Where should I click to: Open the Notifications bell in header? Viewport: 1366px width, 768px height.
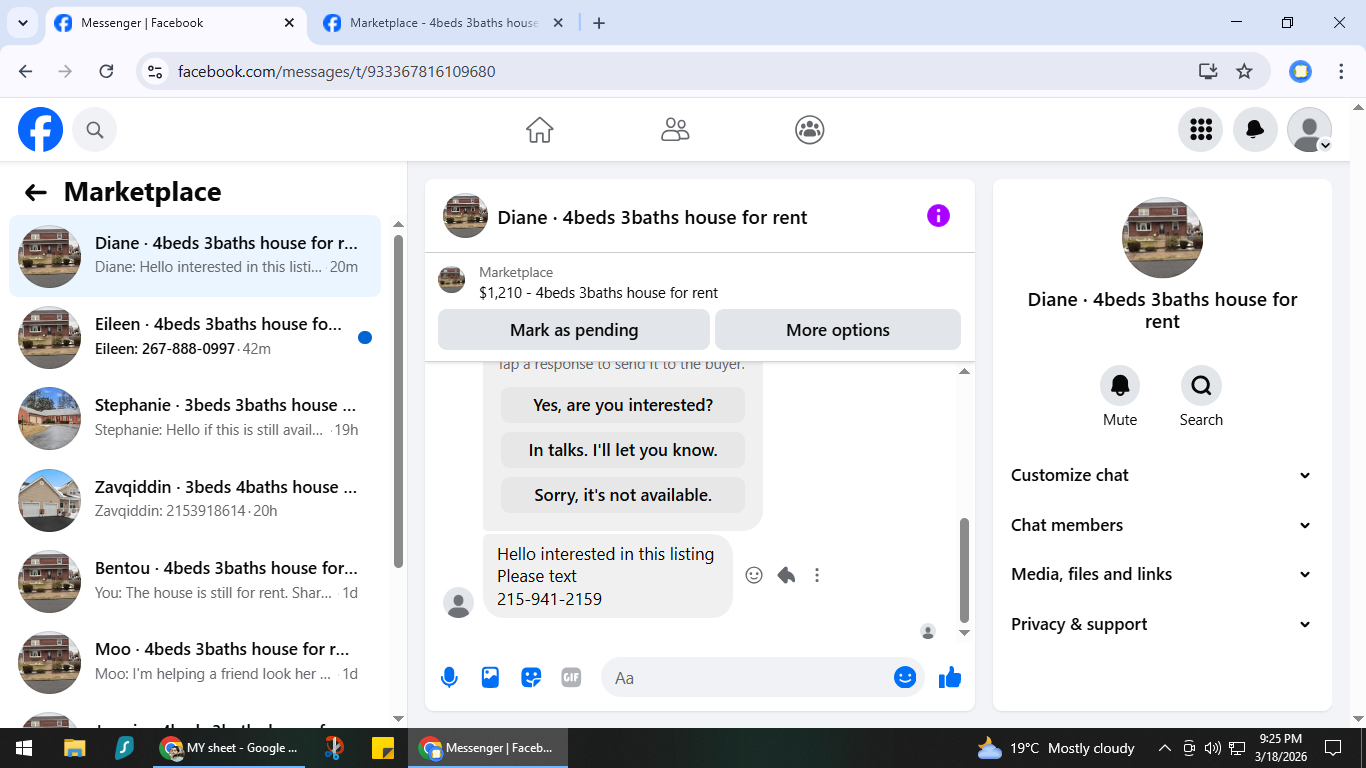[1255, 130]
